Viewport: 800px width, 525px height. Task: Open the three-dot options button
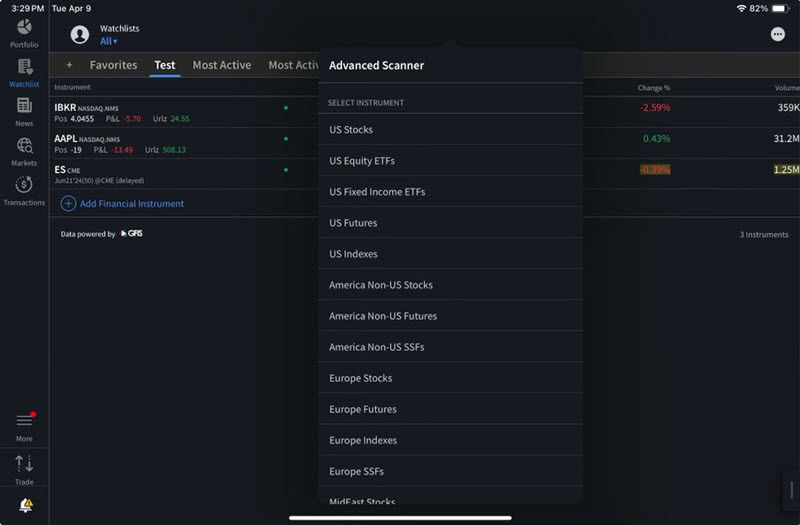pyautogui.click(x=778, y=34)
